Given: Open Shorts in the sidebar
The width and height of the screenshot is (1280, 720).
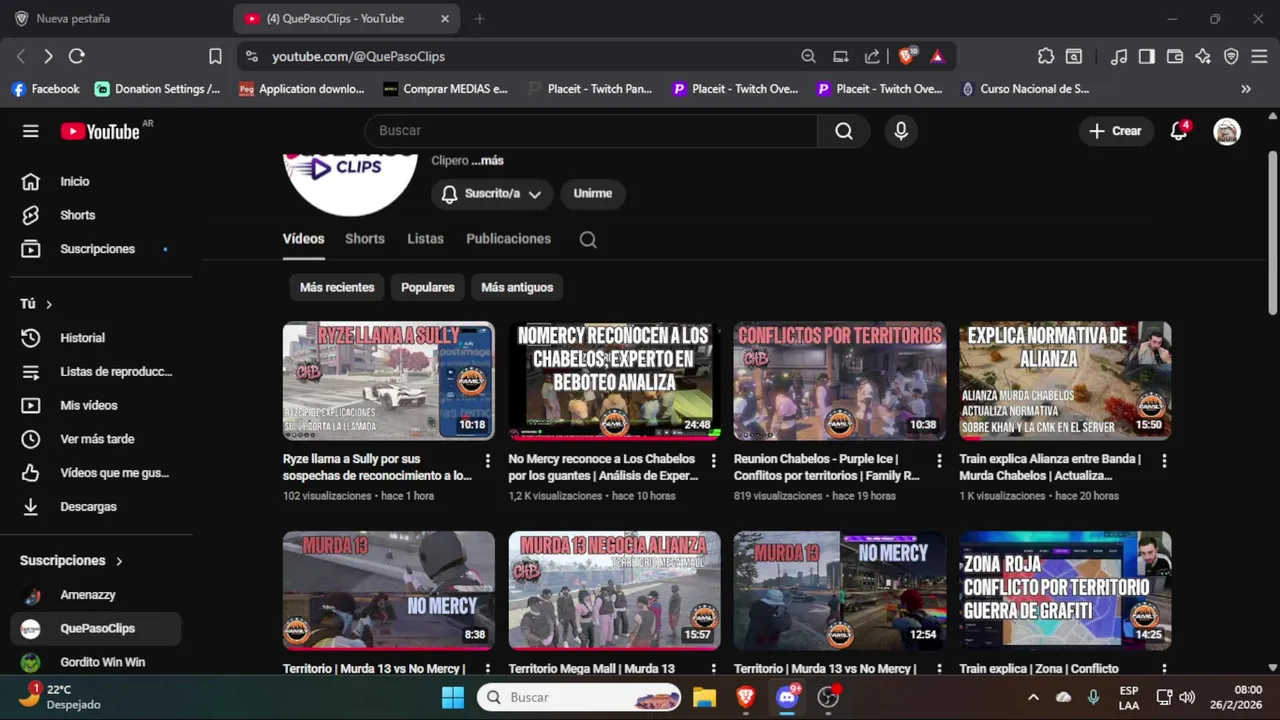Looking at the screenshot, I should pos(96,215).
